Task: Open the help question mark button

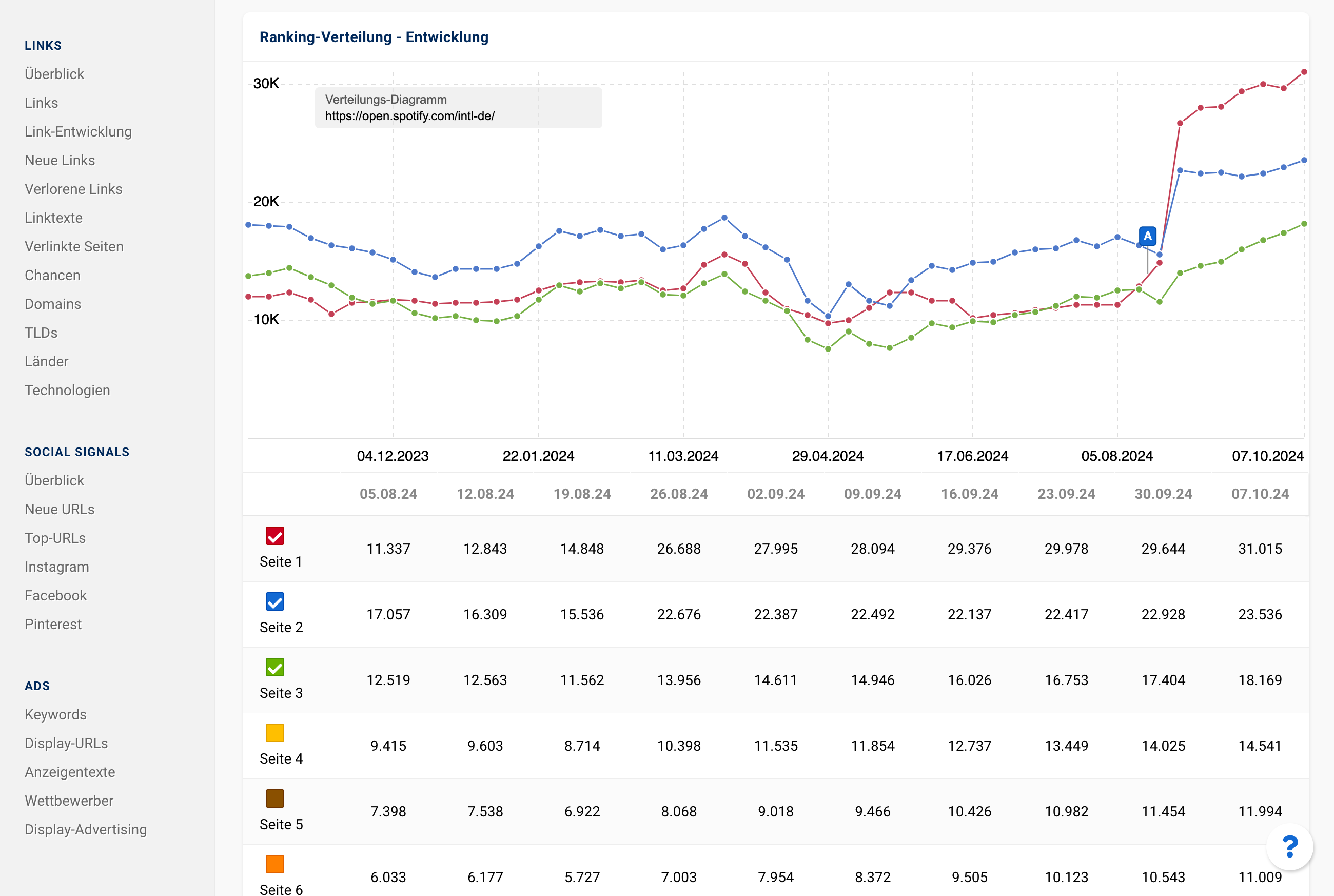Action: point(1289,846)
